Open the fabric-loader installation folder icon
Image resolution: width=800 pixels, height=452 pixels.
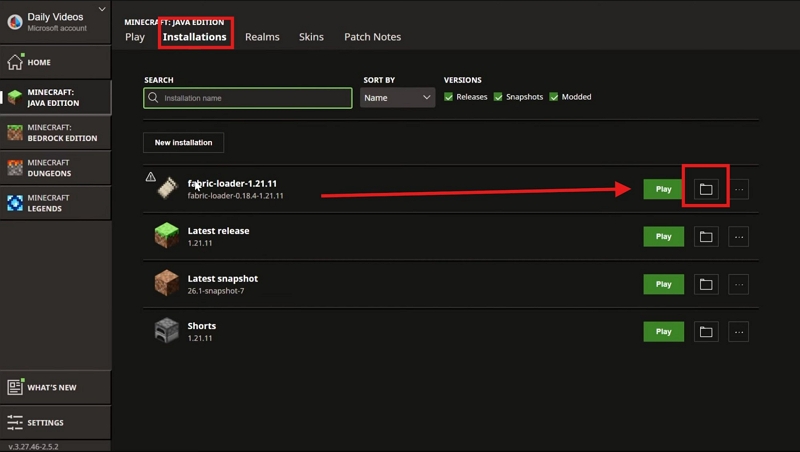coord(706,189)
